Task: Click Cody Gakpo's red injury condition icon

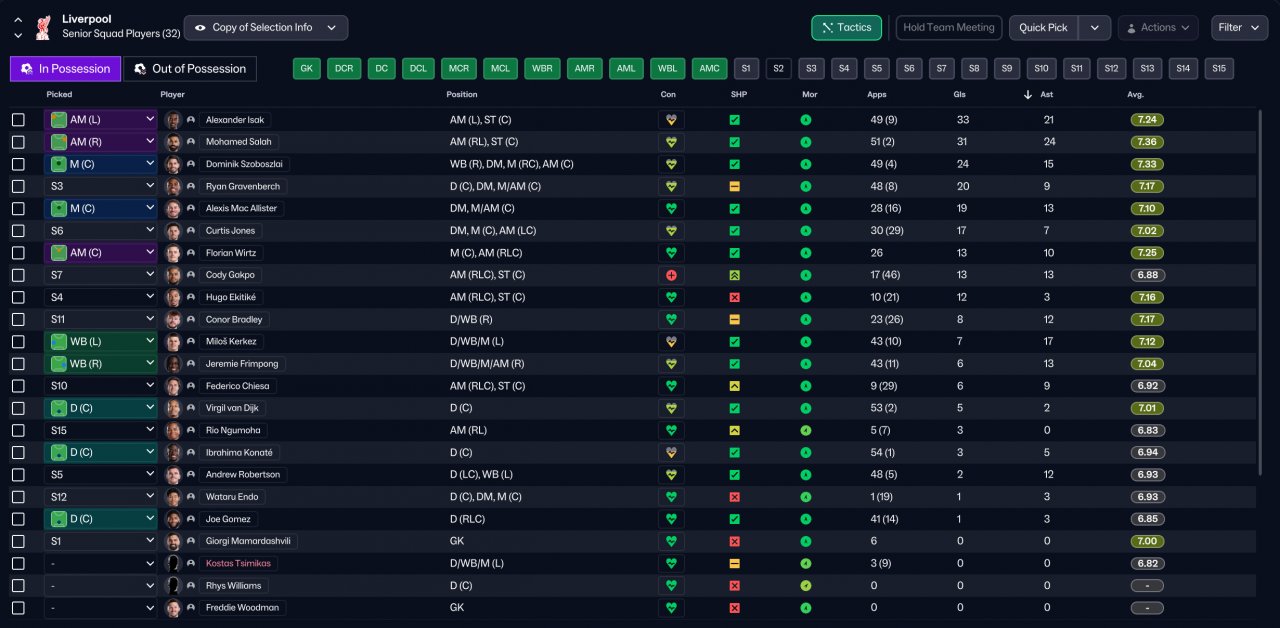Action: (x=671, y=275)
